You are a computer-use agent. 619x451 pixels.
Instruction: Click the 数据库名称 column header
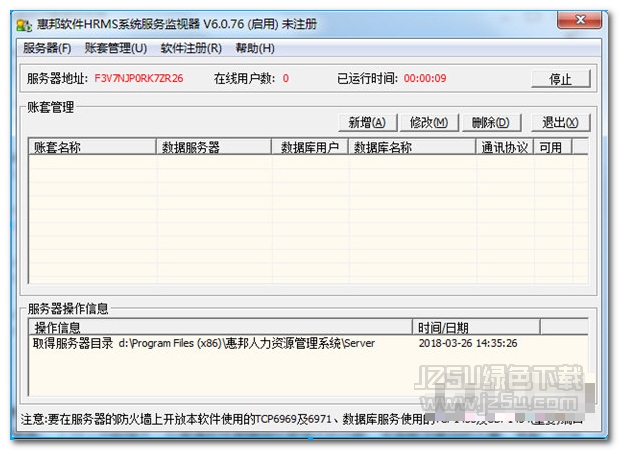412,147
